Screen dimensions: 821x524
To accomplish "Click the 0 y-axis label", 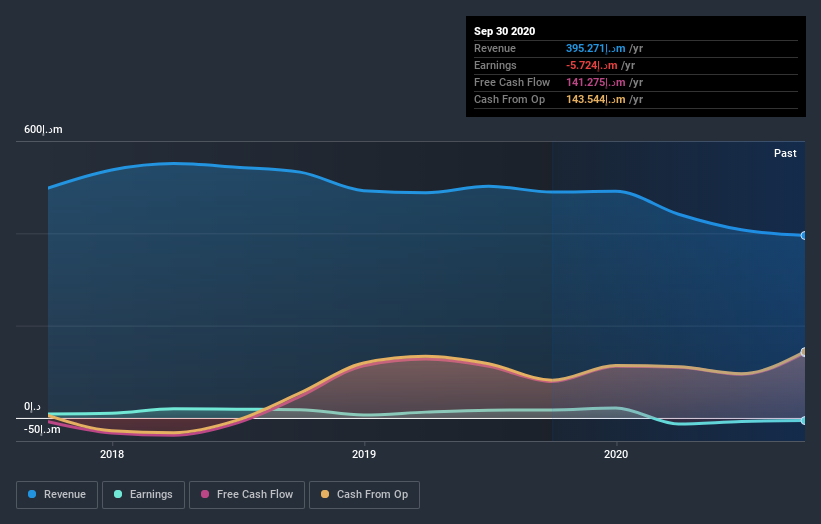I will (x=32, y=406).
